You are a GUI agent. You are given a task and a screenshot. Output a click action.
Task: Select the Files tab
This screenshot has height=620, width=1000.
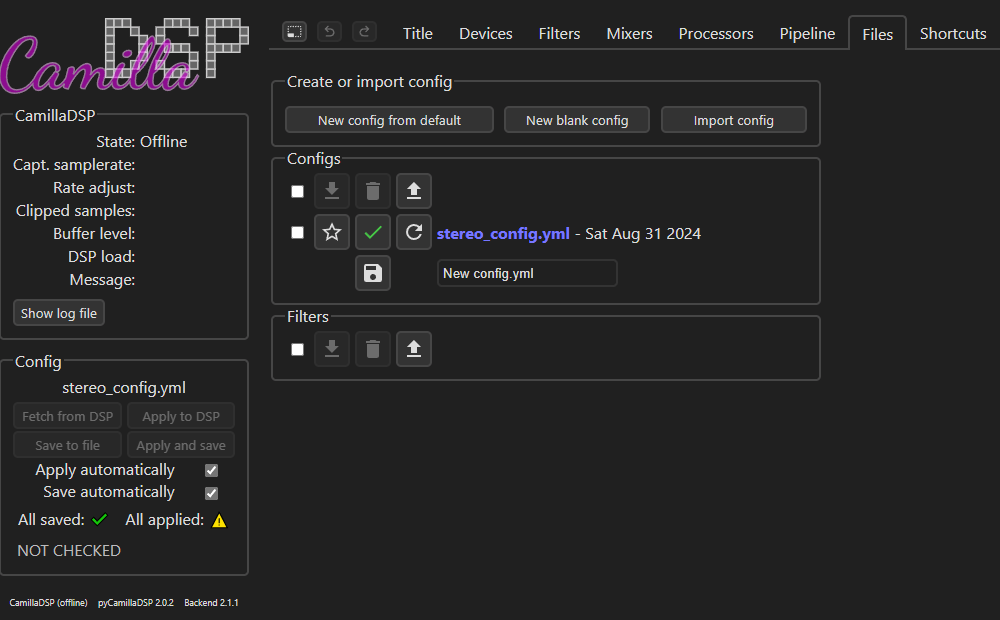pyautogui.click(x=878, y=34)
